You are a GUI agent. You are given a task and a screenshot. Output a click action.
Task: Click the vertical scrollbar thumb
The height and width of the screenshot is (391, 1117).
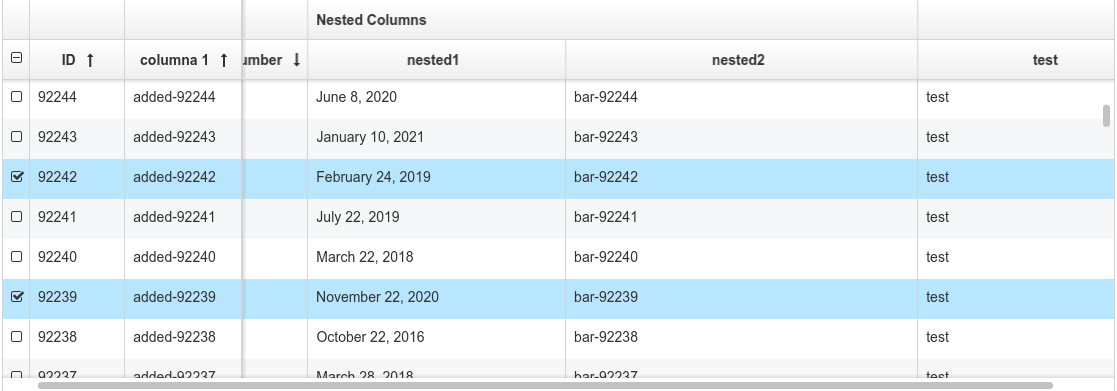click(x=1106, y=116)
